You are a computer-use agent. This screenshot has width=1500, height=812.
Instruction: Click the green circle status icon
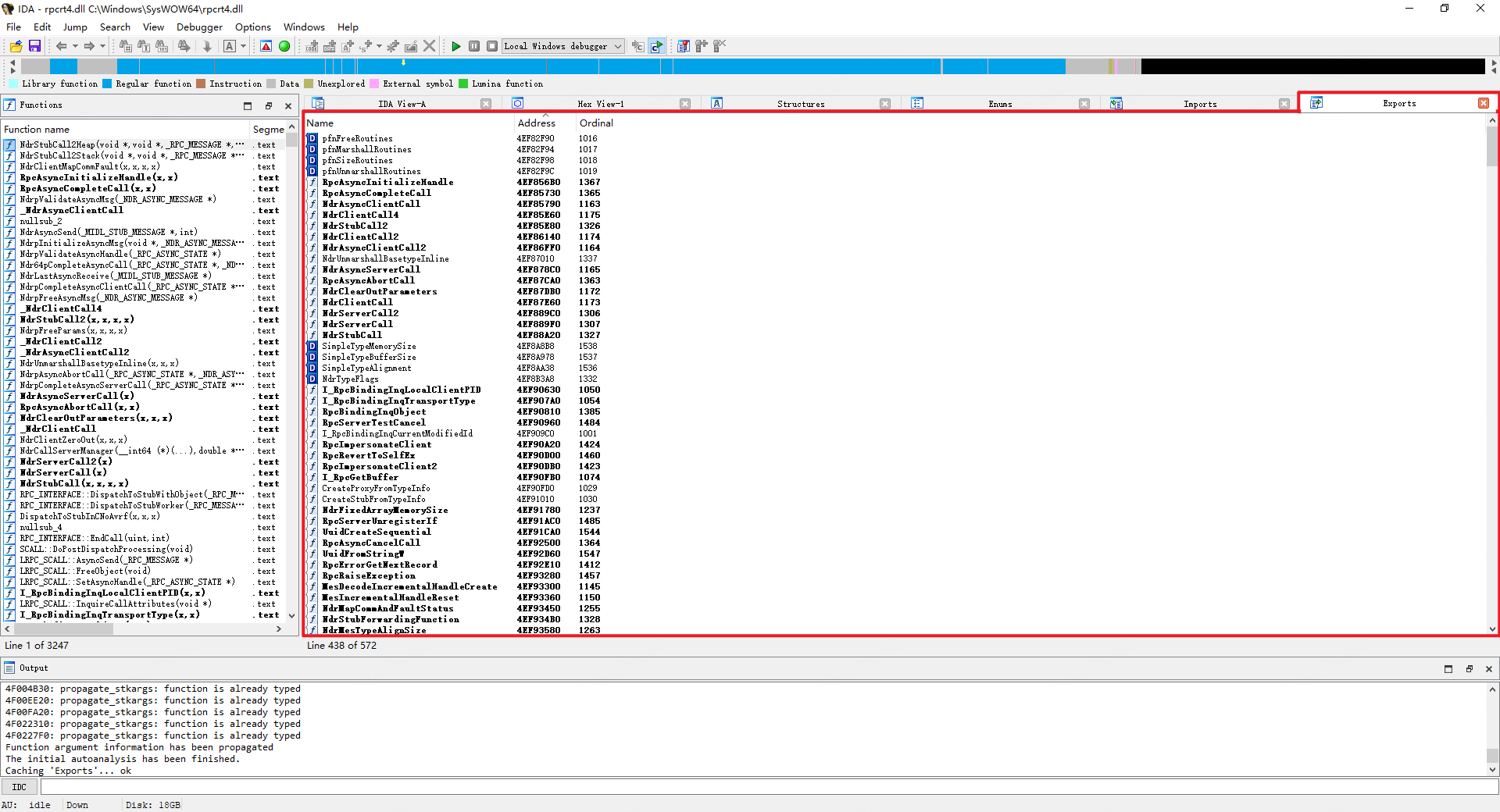click(x=284, y=47)
